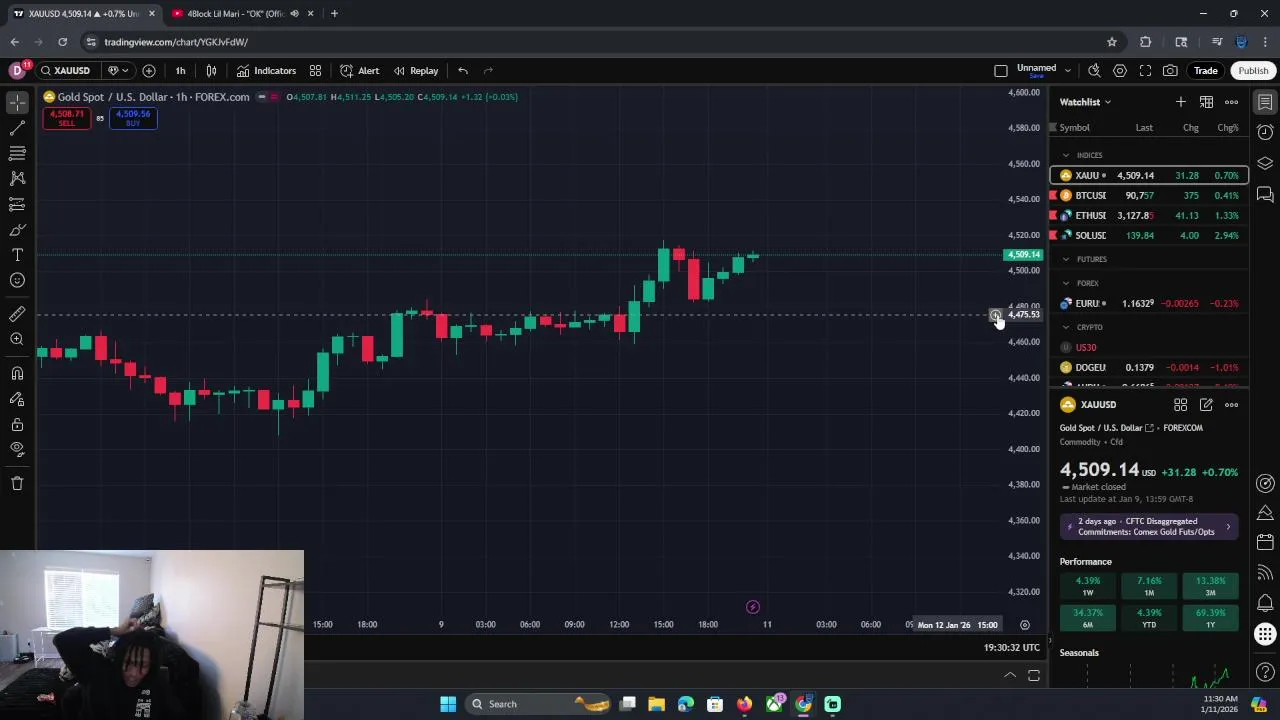Open the Watchlist name dropdown
Viewport: 1280px width, 720px height.
tap(1085, 102)
